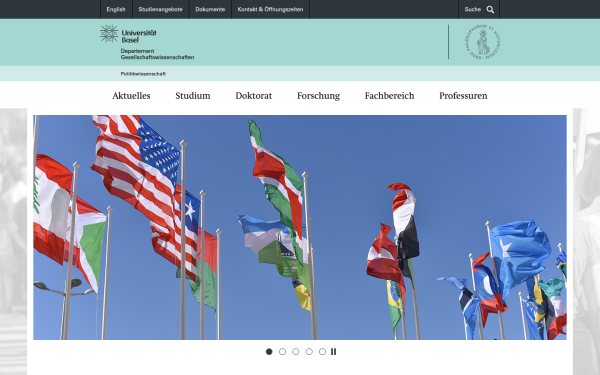Open the Universität Basel logo link
Screen dimensions: 600x375
[128, 34]
